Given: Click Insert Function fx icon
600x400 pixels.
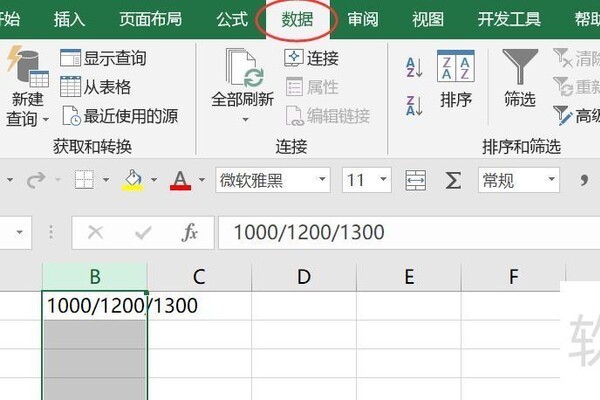Looking at the screenshot, I should click(190, 232).
